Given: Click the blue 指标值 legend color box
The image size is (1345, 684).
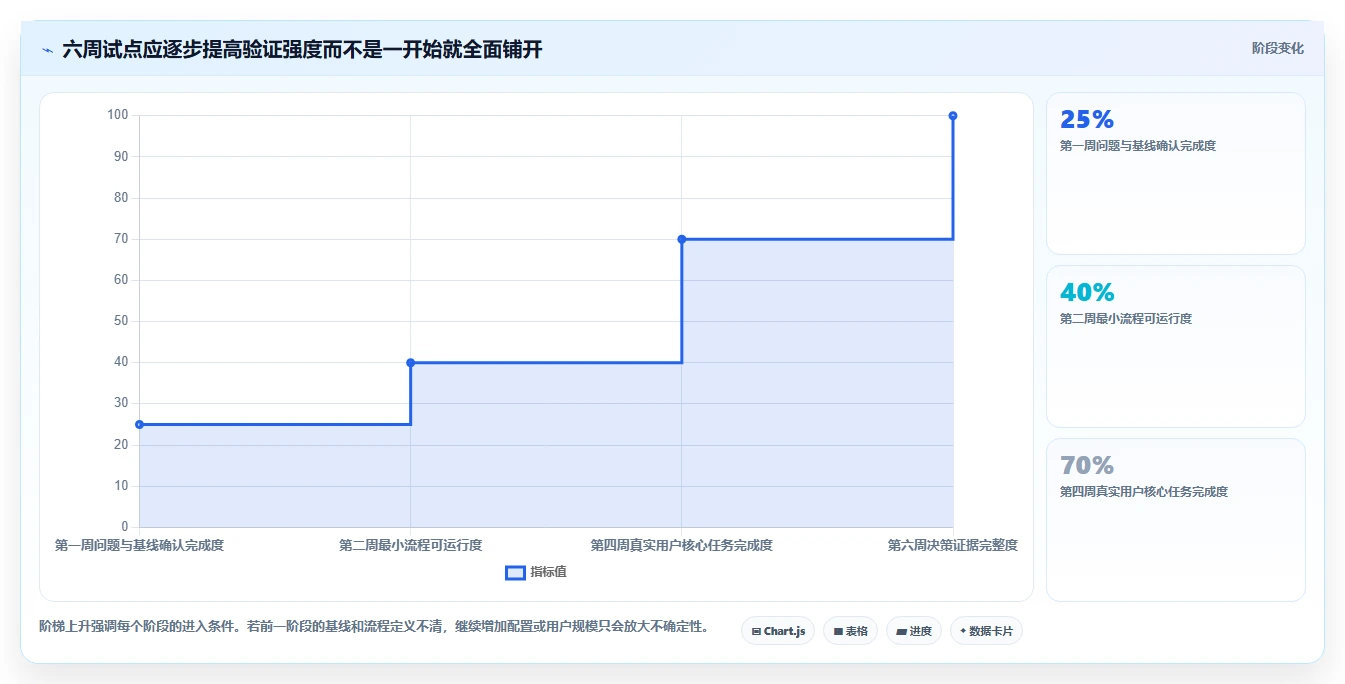Looking at the screenshot, I should tap(515, 572).
